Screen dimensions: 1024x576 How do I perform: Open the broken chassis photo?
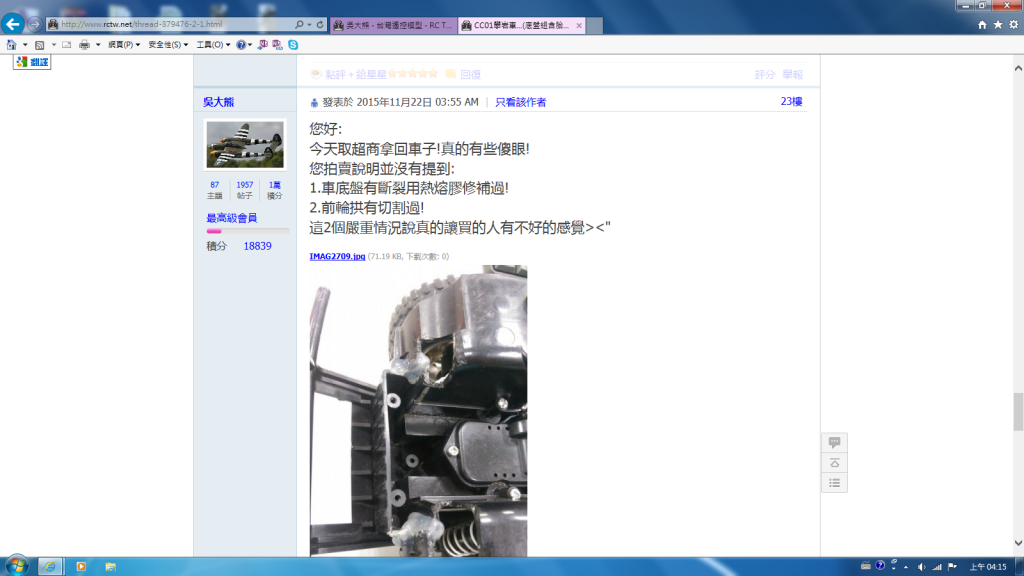[418, 411]
